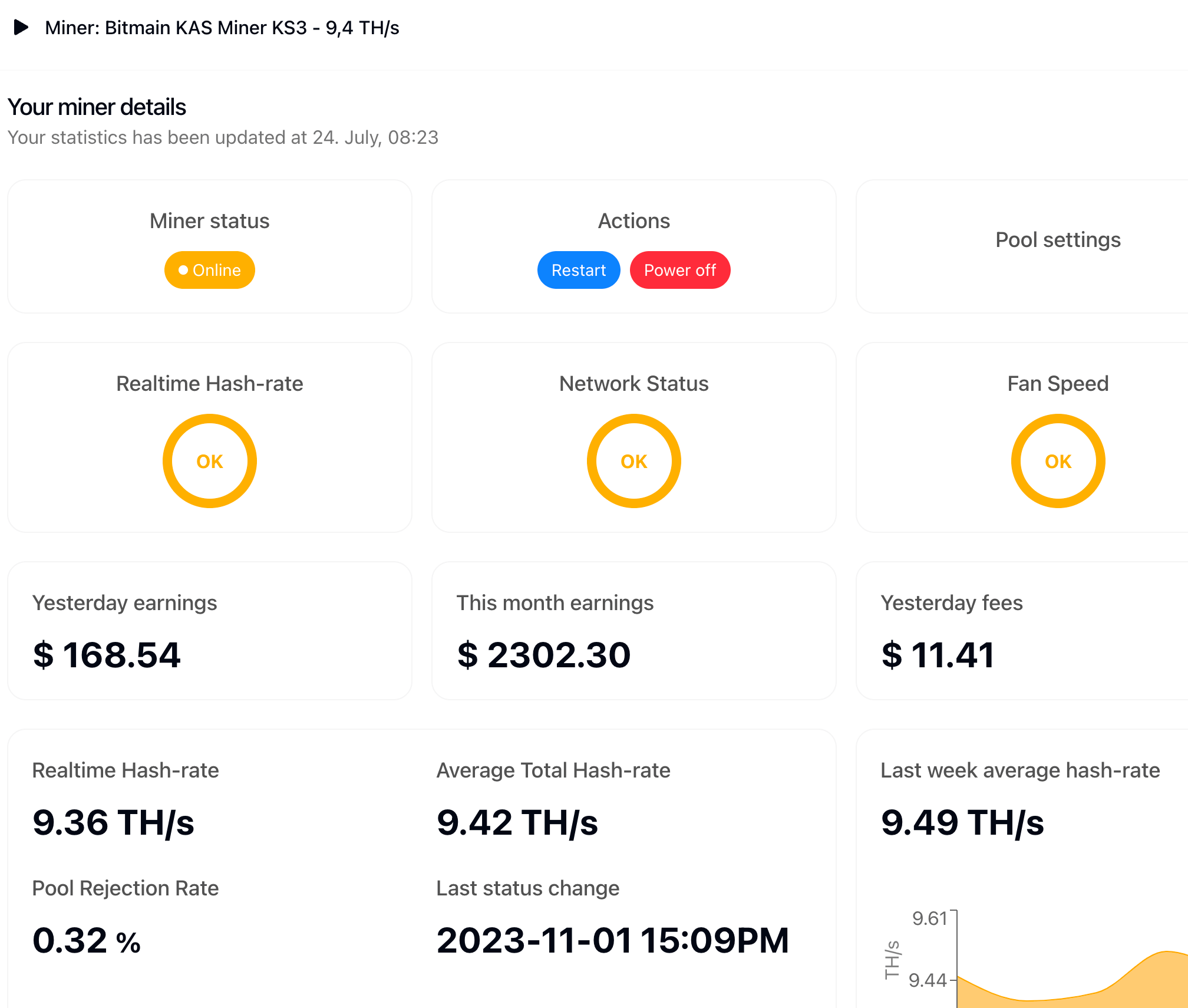Image resolution: width=1188 pixels, height=1008 pixels.
Task: Click the This month earnings $ 2302.30 amount
Action: [544, 655]
